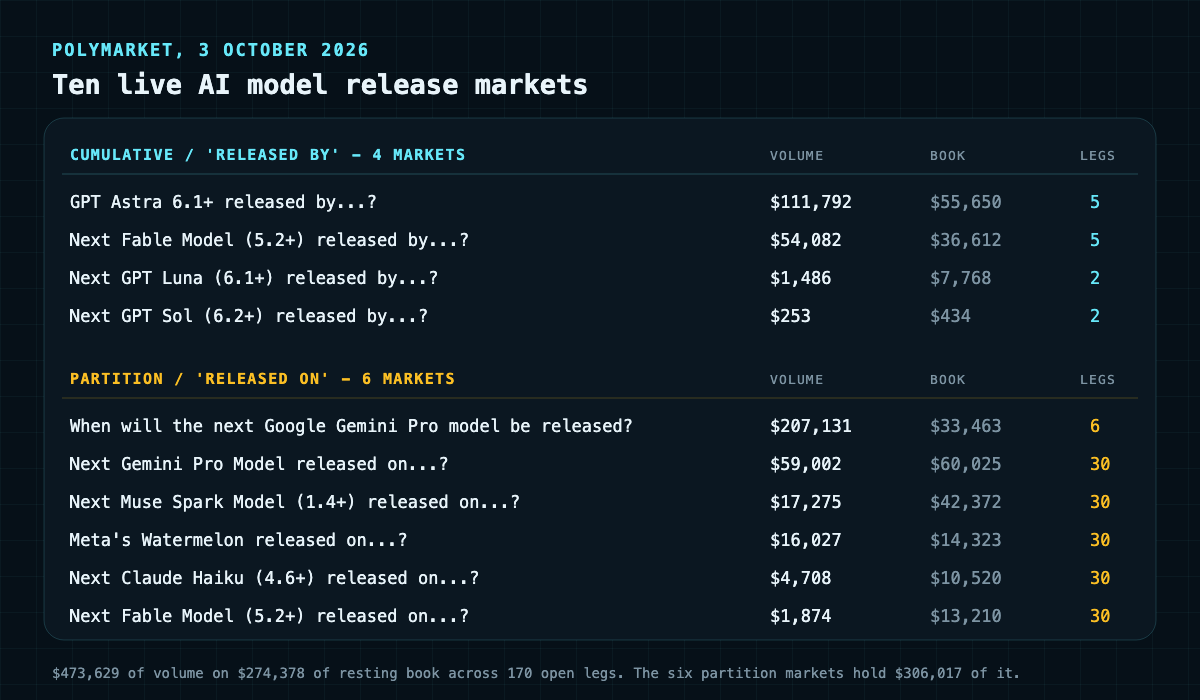Select the book value $434
This screenshot has height=700, width=1200.
click(x=950, y=316)
